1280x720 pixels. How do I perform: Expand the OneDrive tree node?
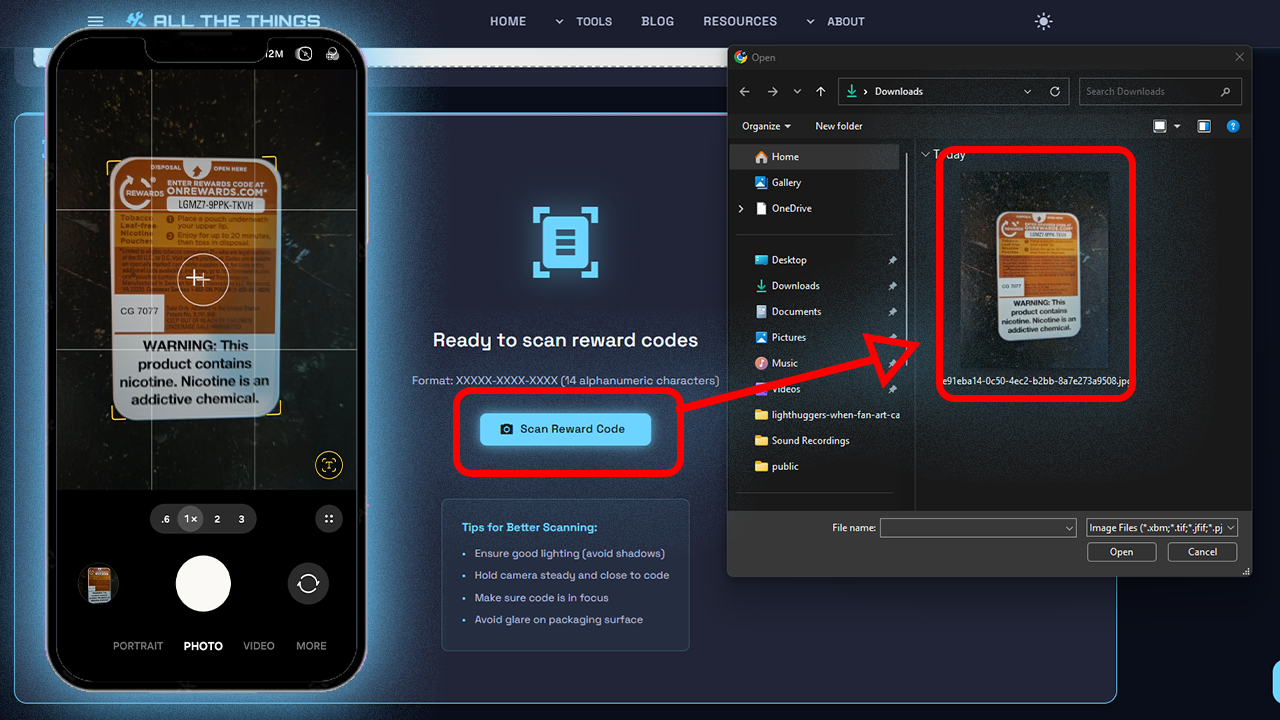[741, 208]
